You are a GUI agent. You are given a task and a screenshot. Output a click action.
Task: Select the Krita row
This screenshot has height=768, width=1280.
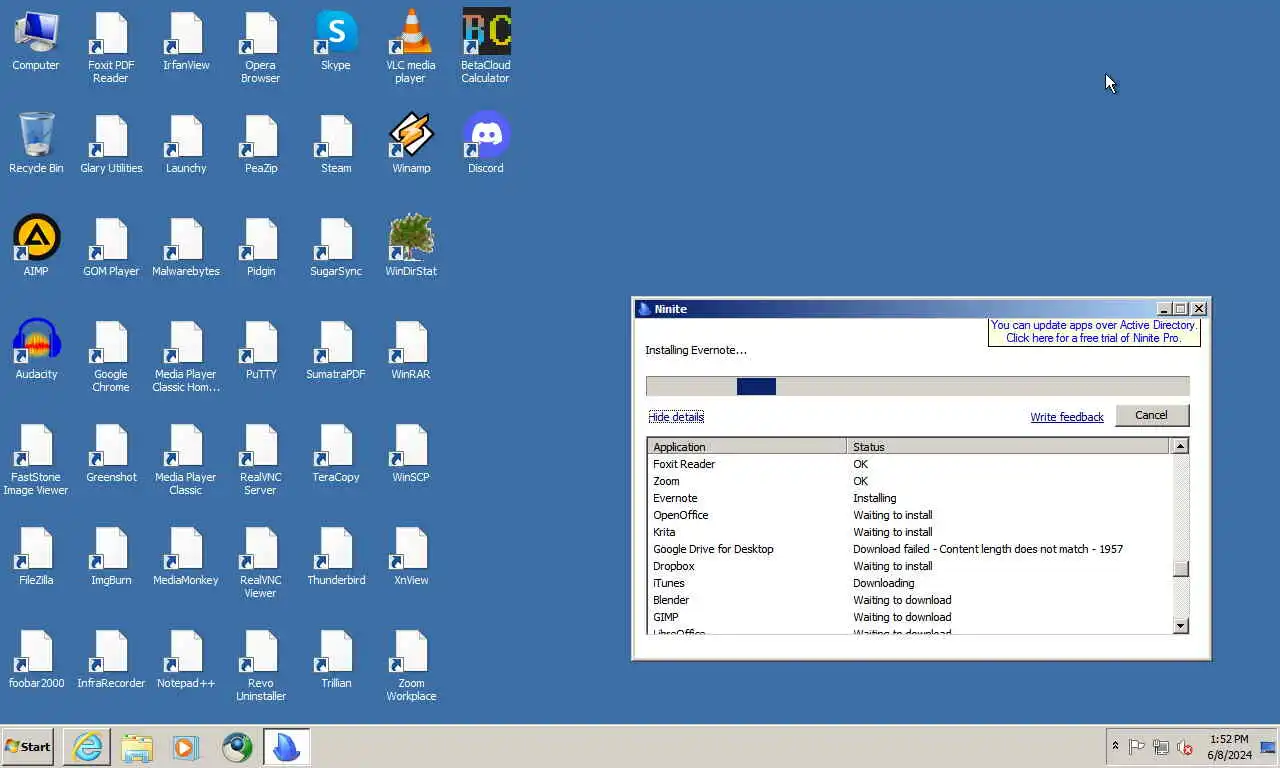[909, 532]
